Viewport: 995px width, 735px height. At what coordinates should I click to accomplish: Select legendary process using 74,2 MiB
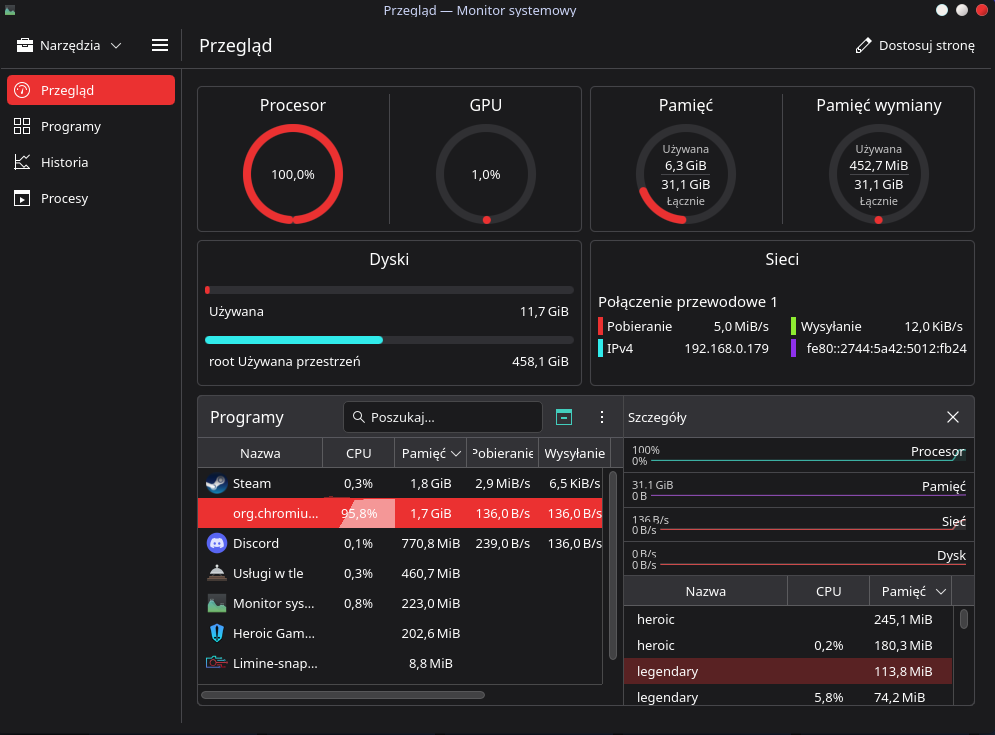click(x=787, y=697)
